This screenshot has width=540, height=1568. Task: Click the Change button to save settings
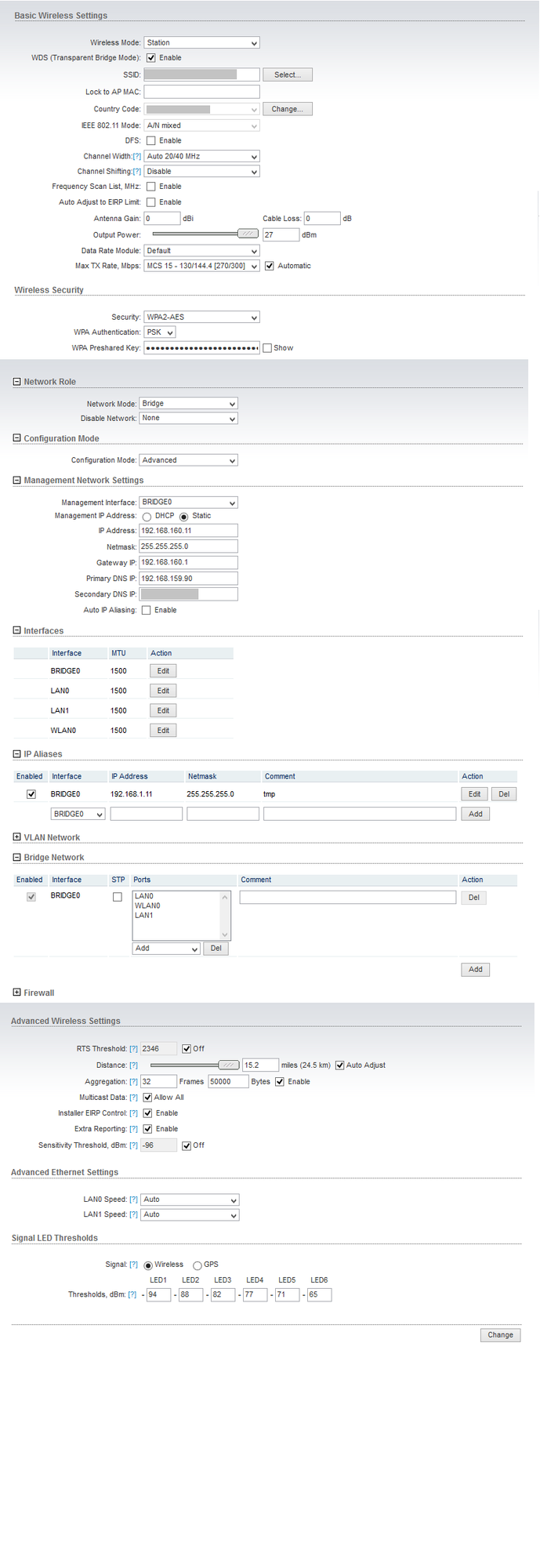tap(500, 1335)
